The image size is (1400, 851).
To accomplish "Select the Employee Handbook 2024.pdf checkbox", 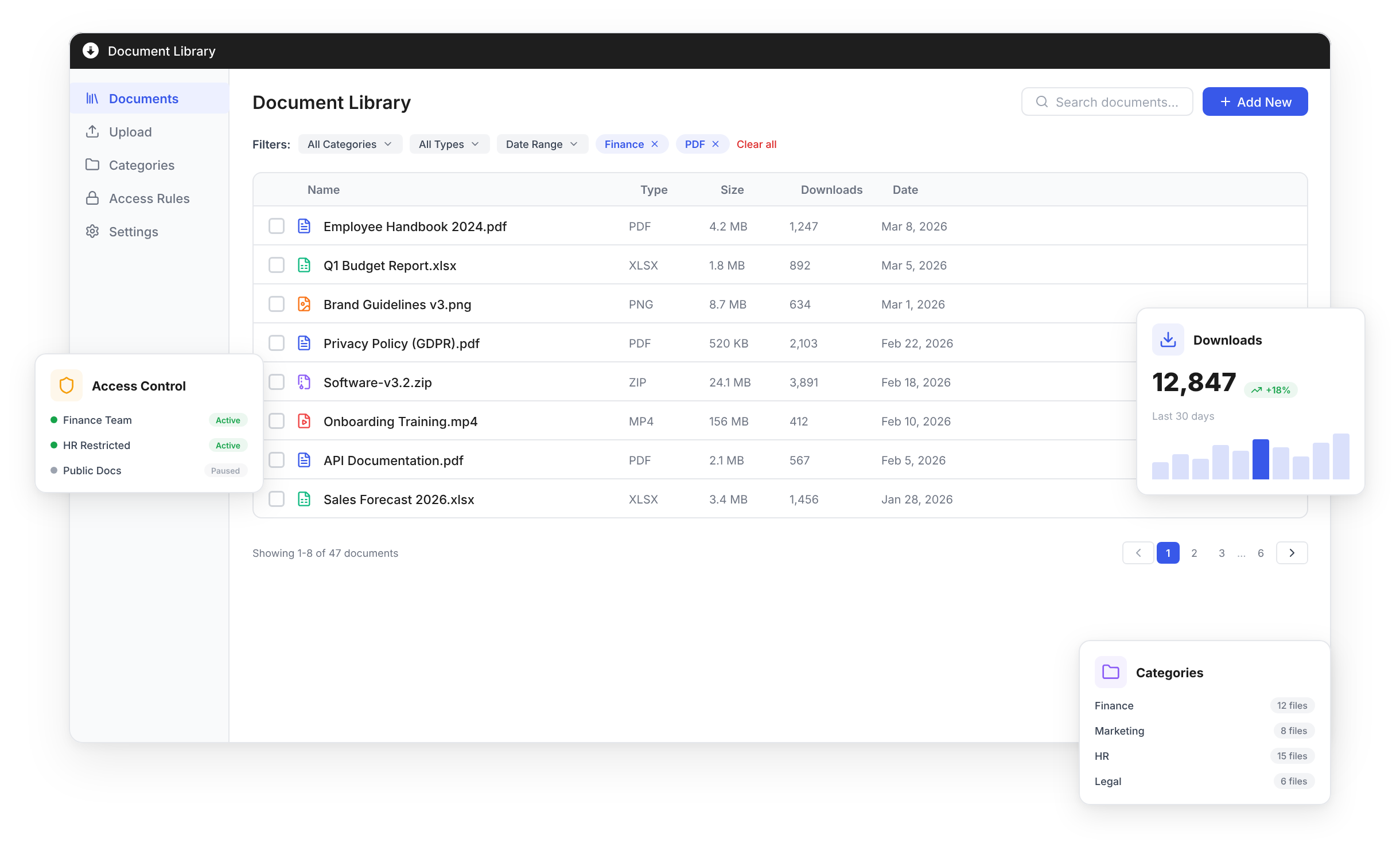I will 277,226.
